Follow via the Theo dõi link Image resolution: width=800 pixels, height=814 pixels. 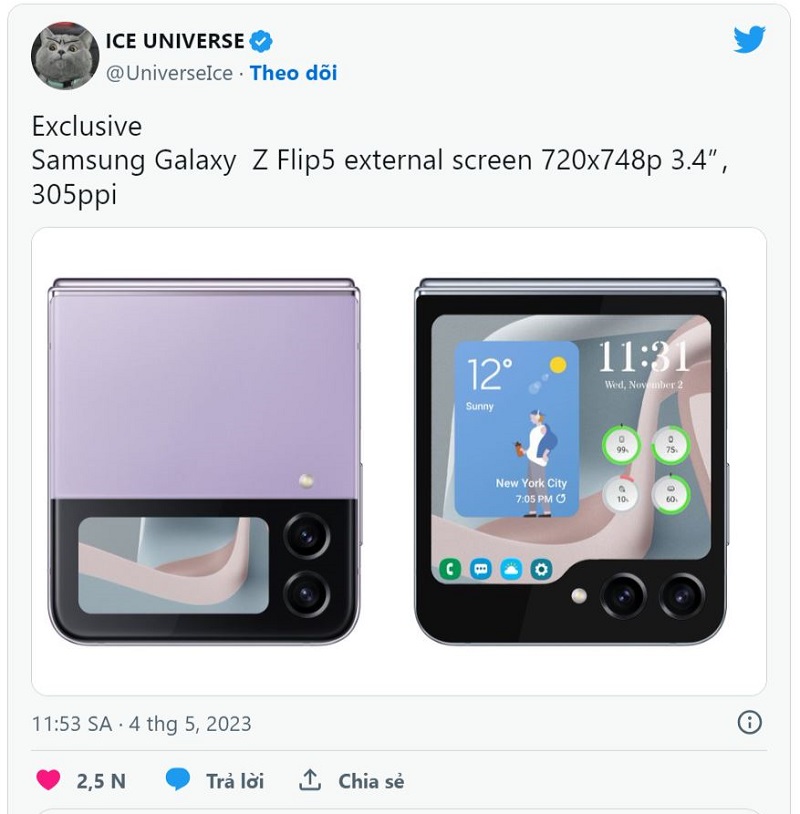[293, 73]
